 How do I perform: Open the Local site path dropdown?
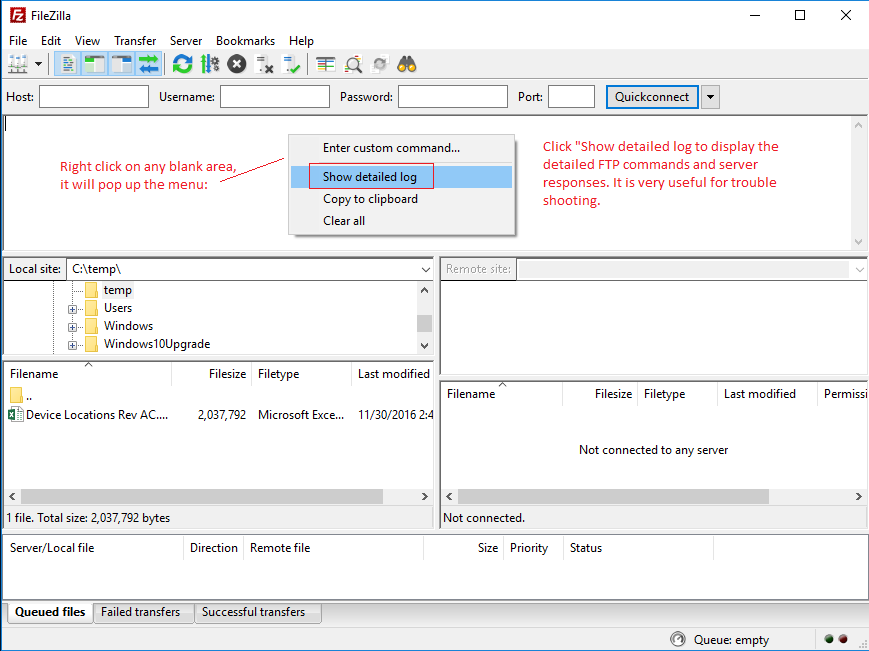pyautogui.click(x=425, y=269)
